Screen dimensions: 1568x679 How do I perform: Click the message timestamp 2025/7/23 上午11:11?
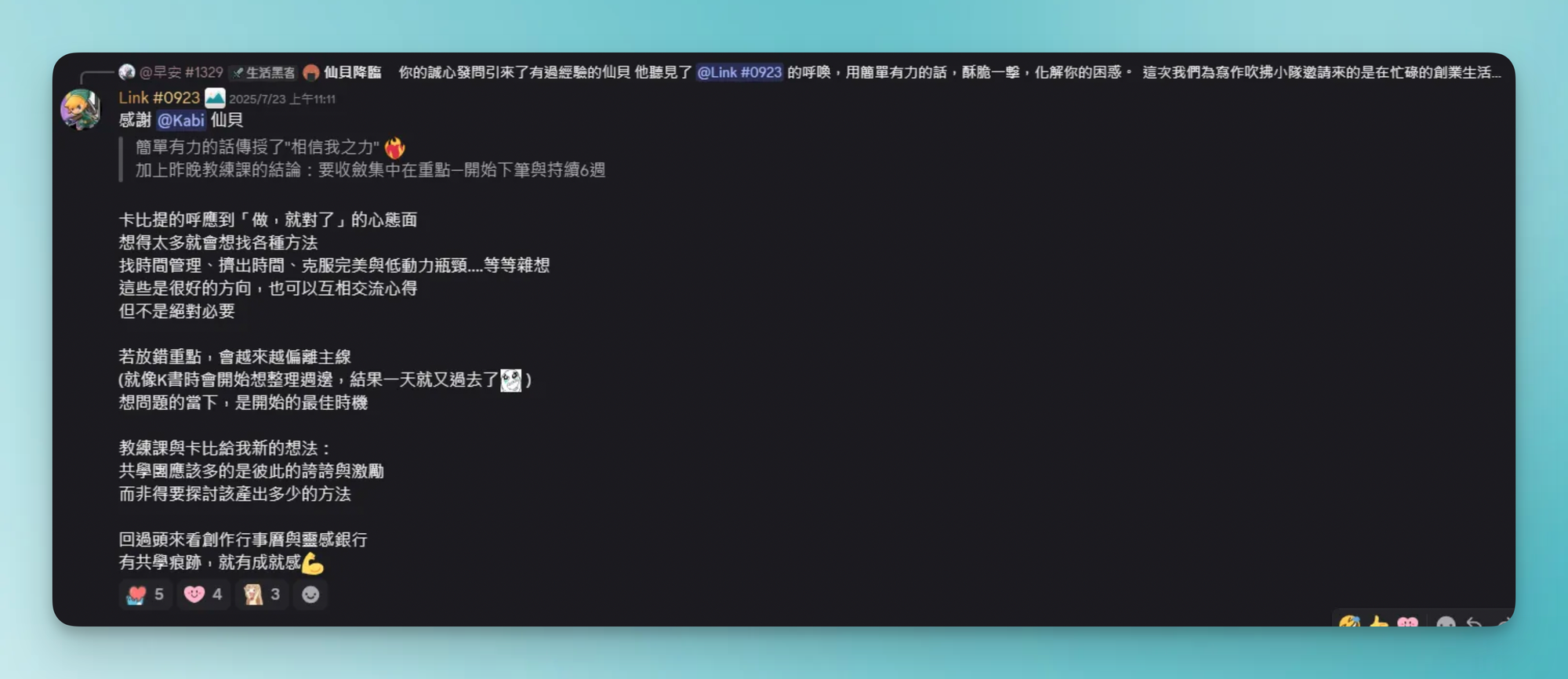(x=282, y=99)
